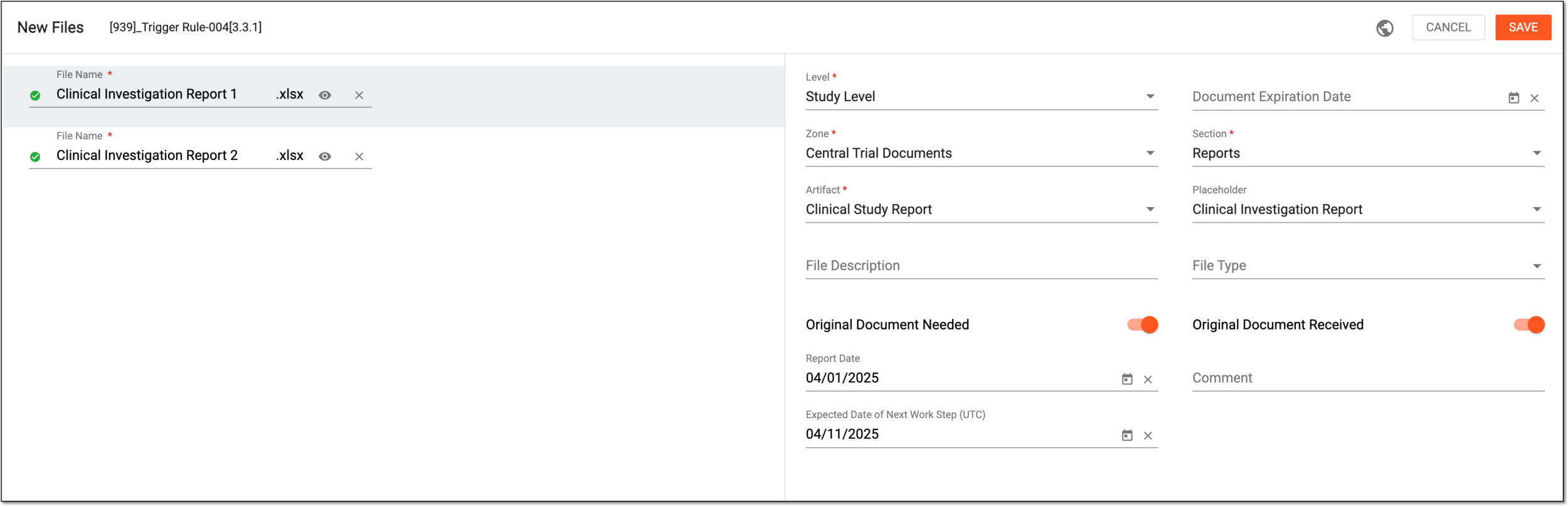Click green check status of Report 1
This screenshot has width=1568, height=506.
point(35,95)
